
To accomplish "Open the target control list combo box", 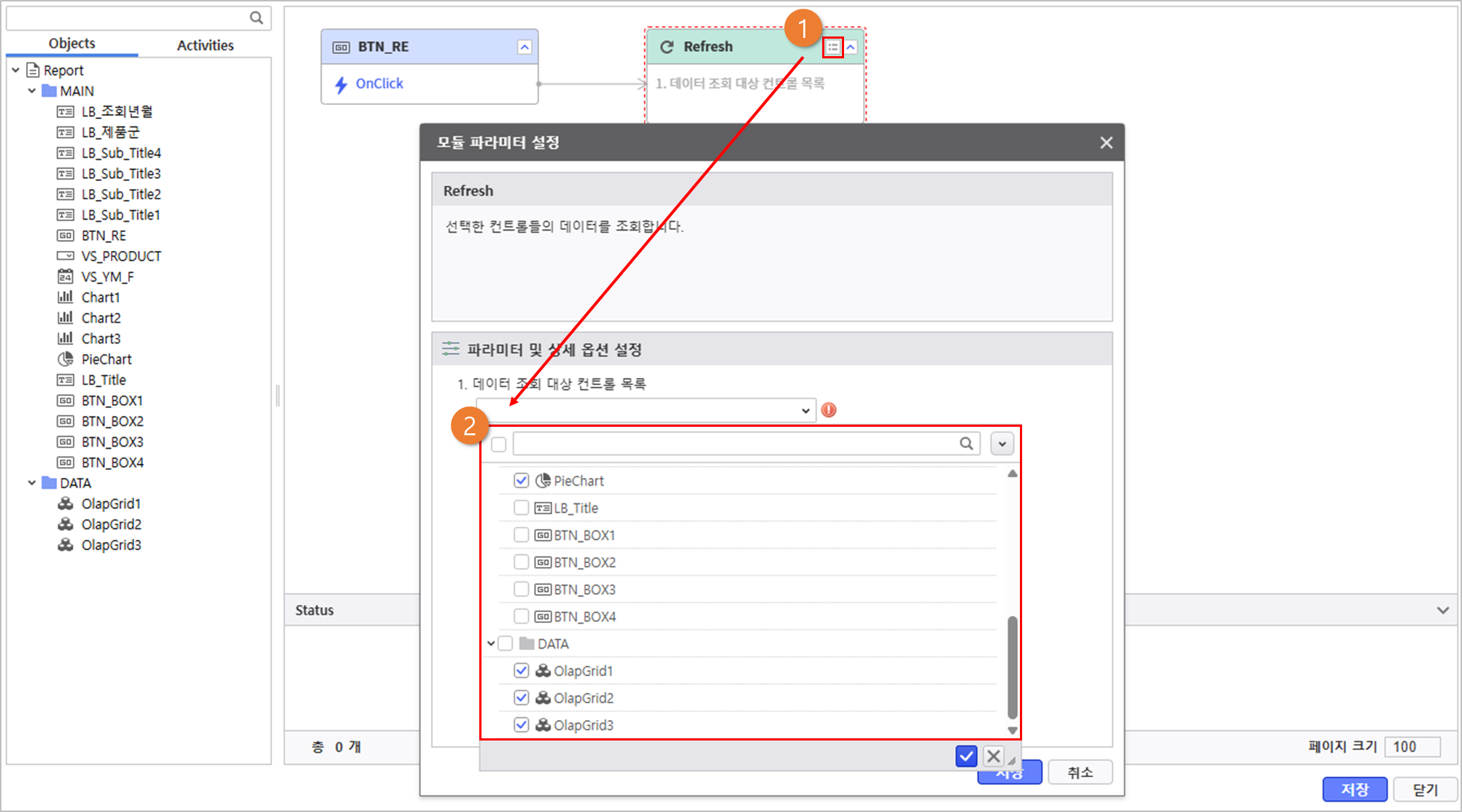I will (805, 411).
